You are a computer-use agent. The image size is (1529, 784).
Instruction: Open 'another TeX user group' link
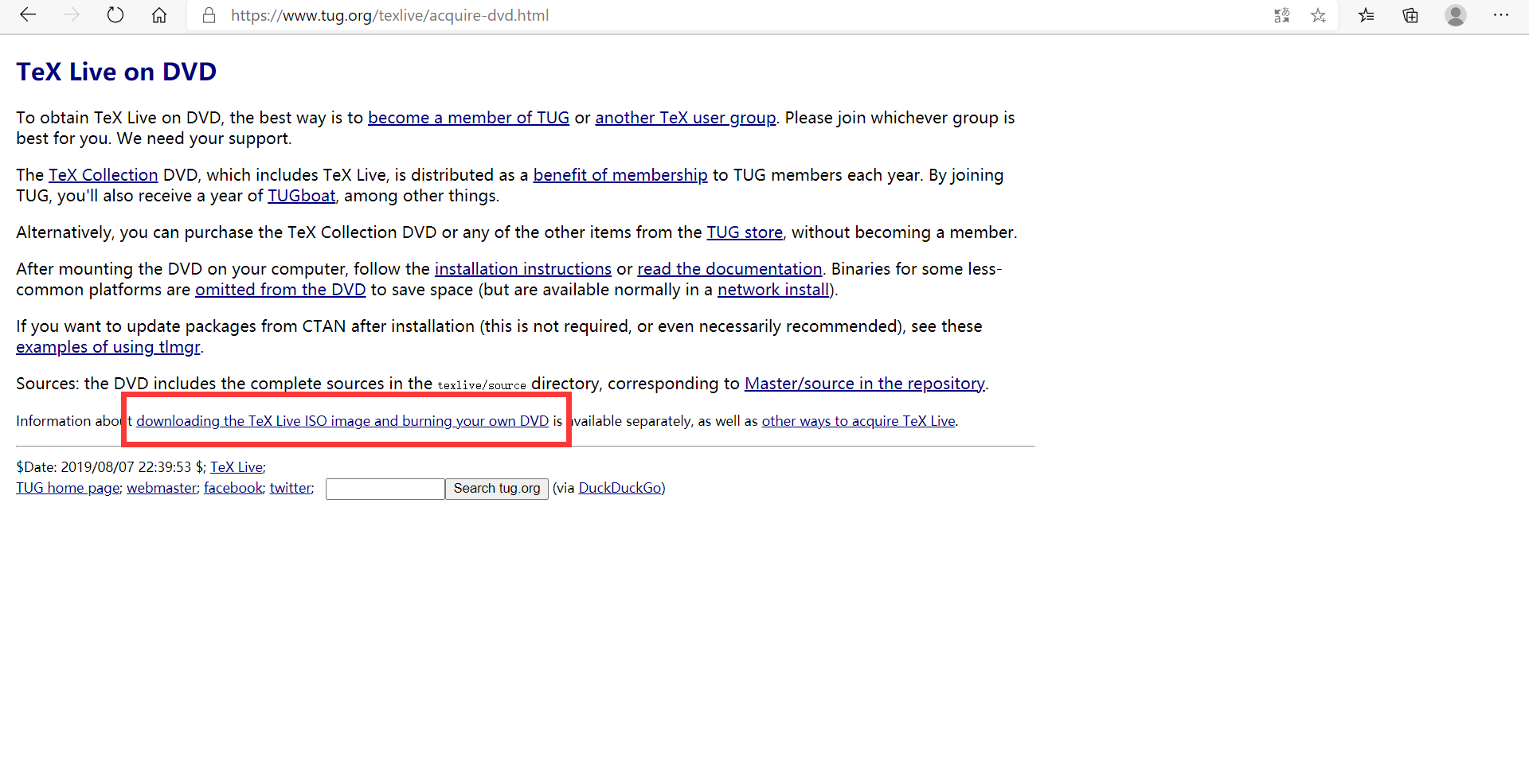685,118
